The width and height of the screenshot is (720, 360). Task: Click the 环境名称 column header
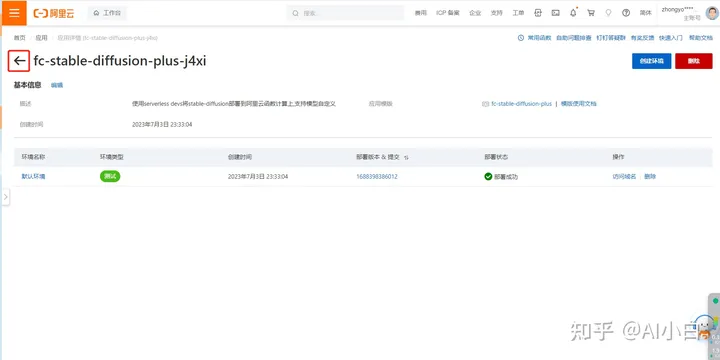(x=33, y=157)
